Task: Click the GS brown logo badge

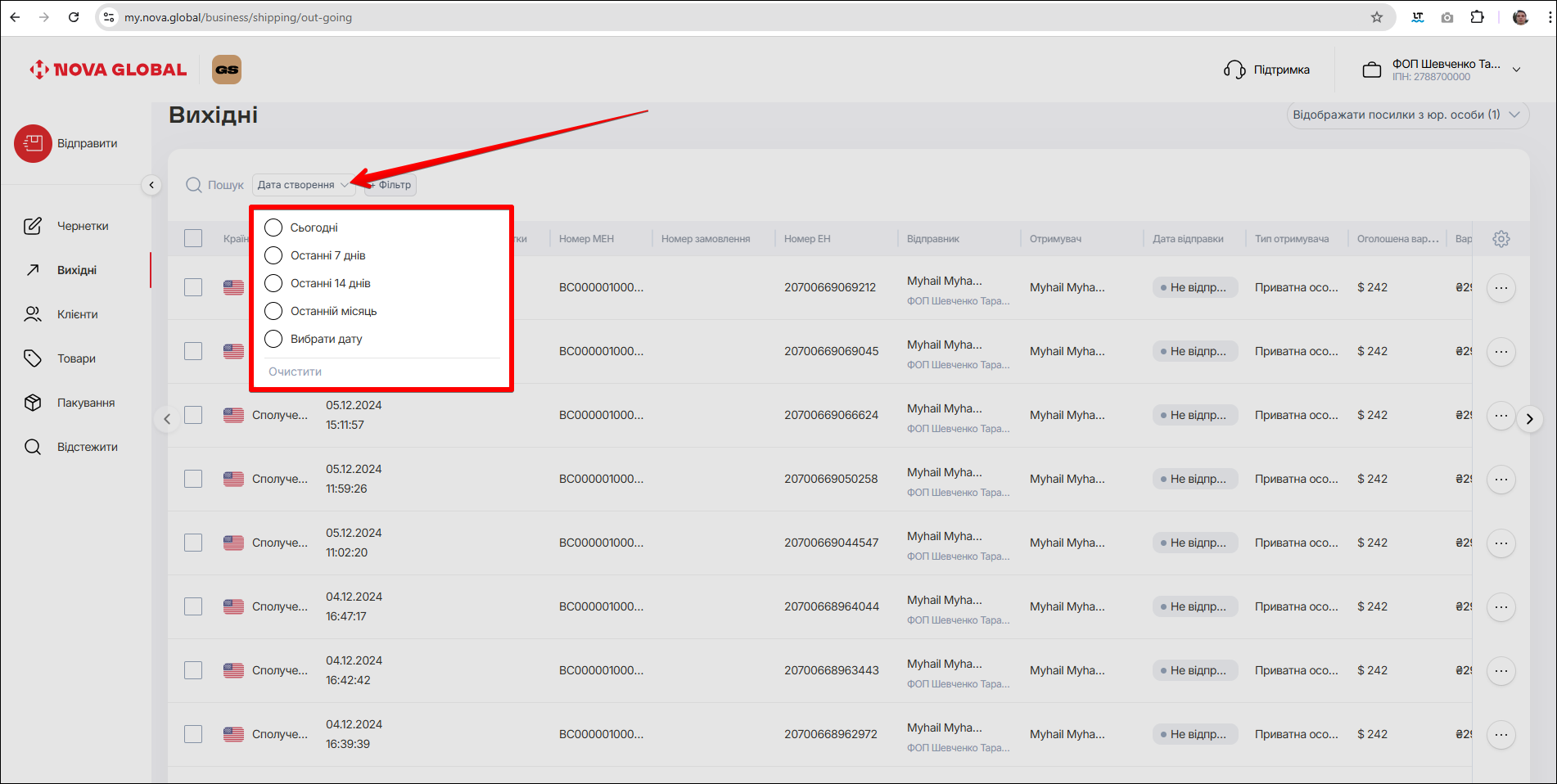Action: (227, 70)
